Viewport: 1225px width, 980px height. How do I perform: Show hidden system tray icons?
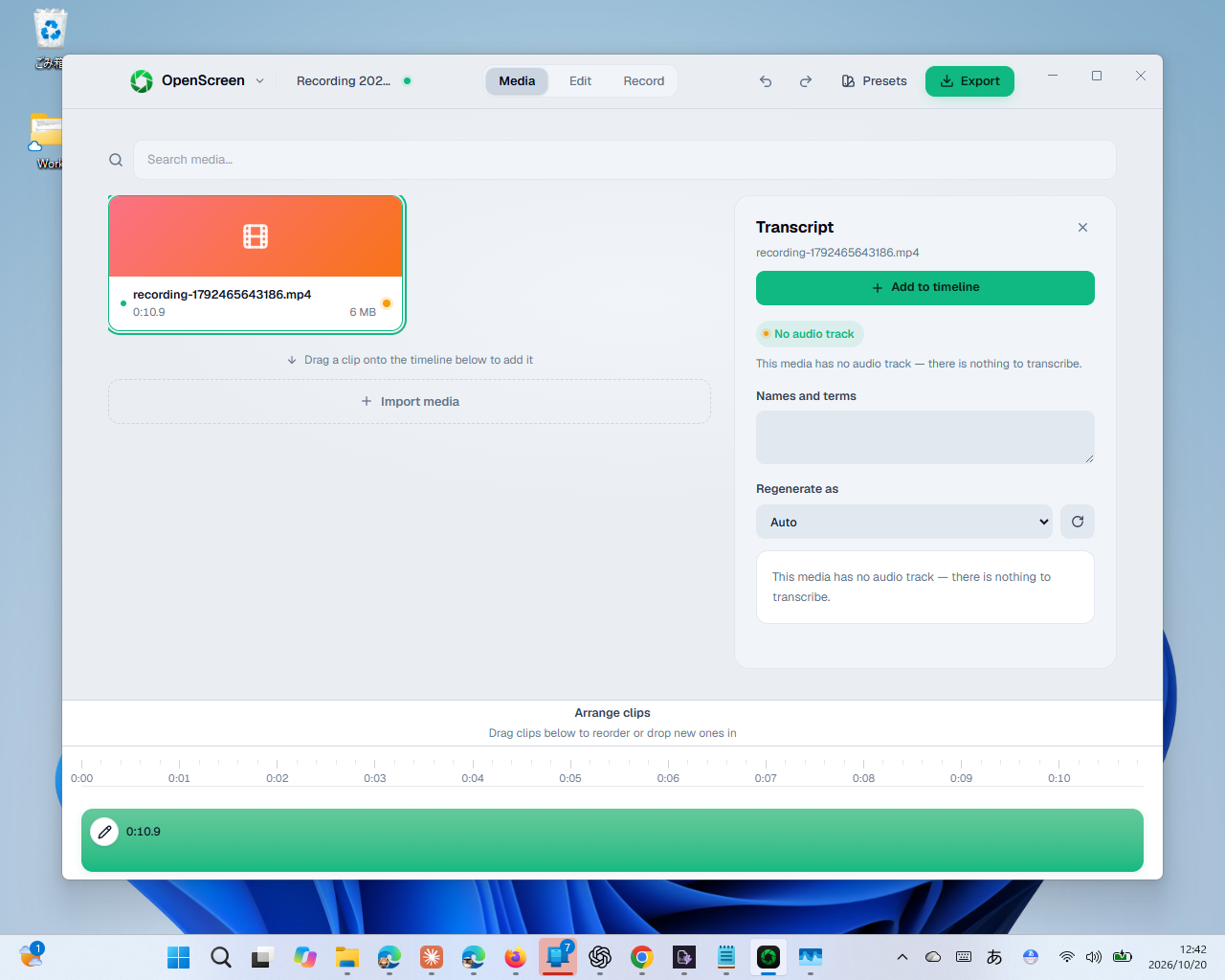click(902, 957)
